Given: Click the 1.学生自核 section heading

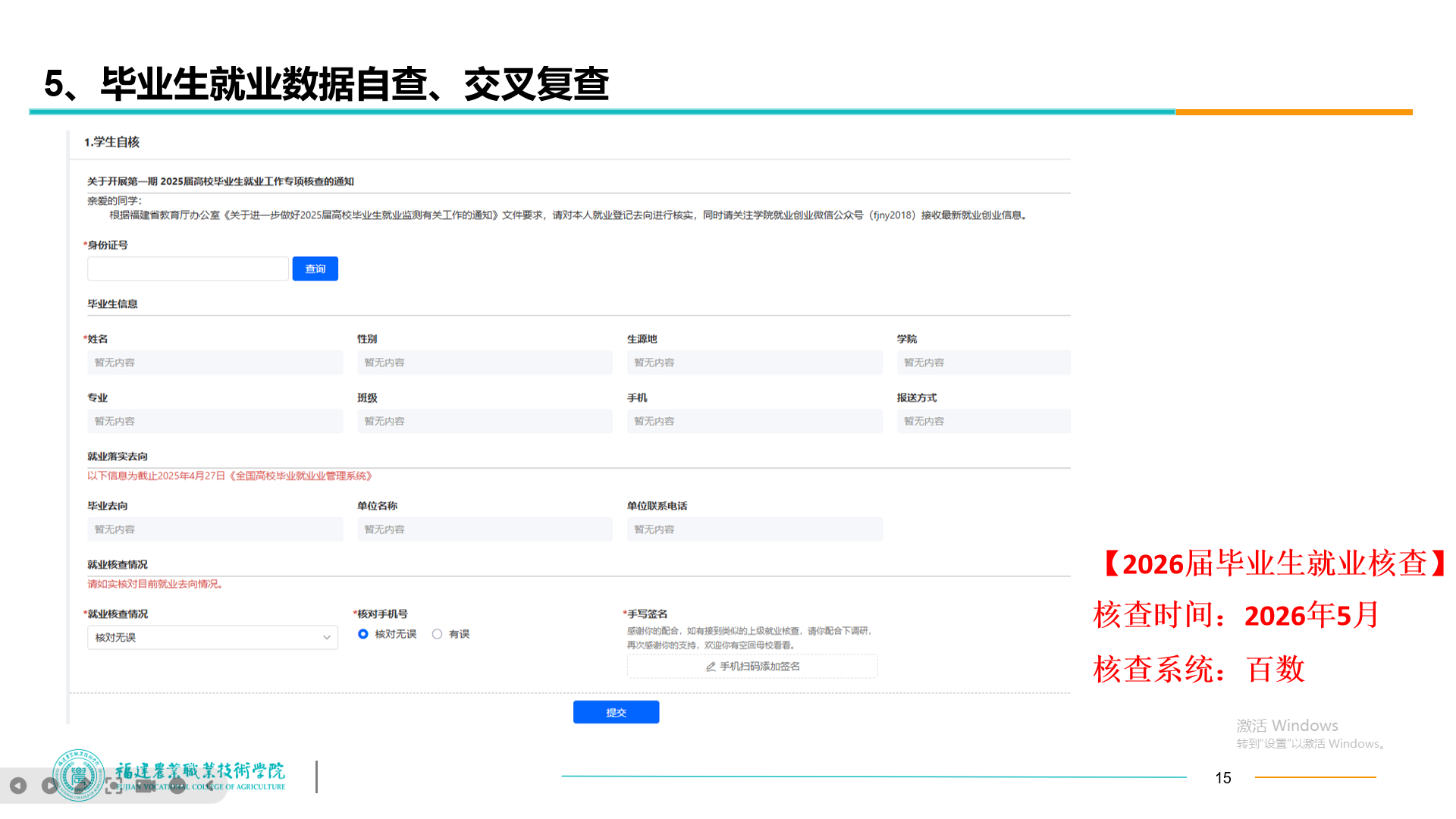Looking at the screenshot, I should 111,142.
